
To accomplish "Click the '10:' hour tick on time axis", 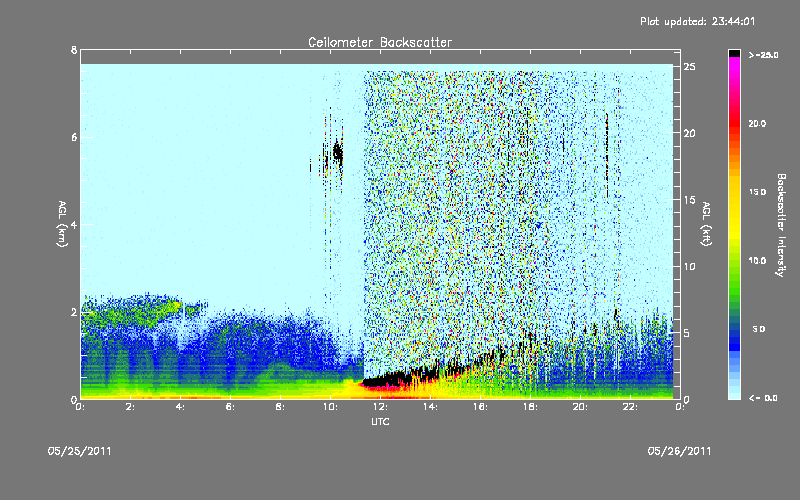I will click(331, 407).
